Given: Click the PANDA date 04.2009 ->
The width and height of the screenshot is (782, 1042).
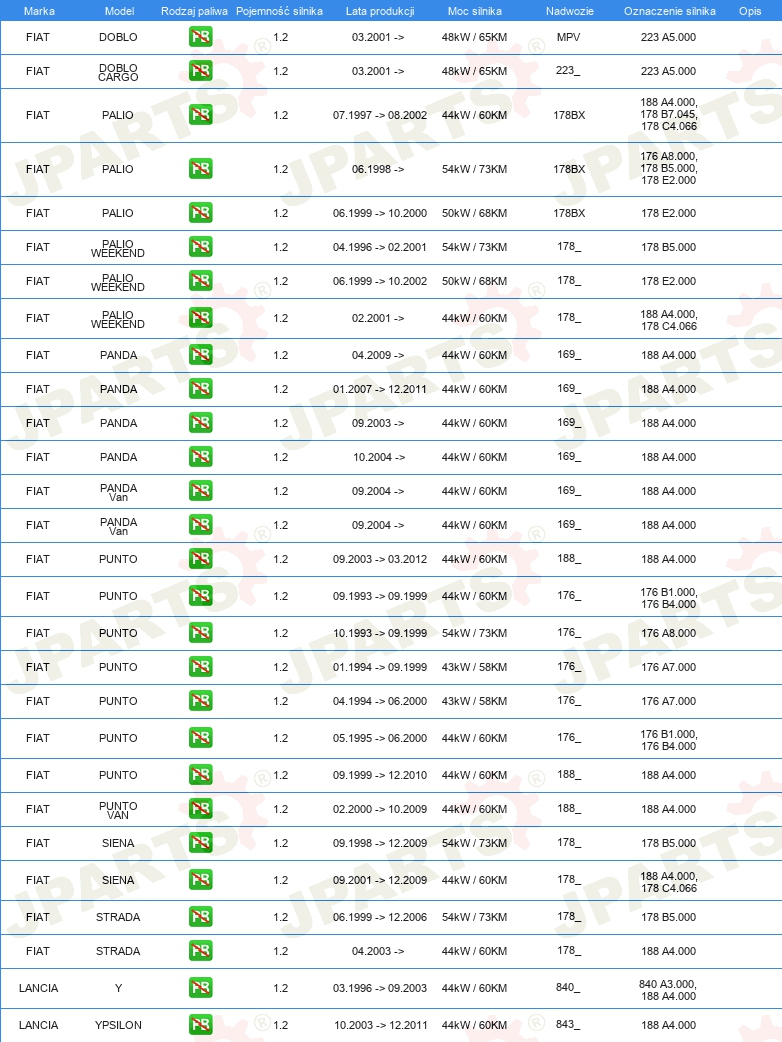Looking at the screenshot, I should click(x=378, y=356).
